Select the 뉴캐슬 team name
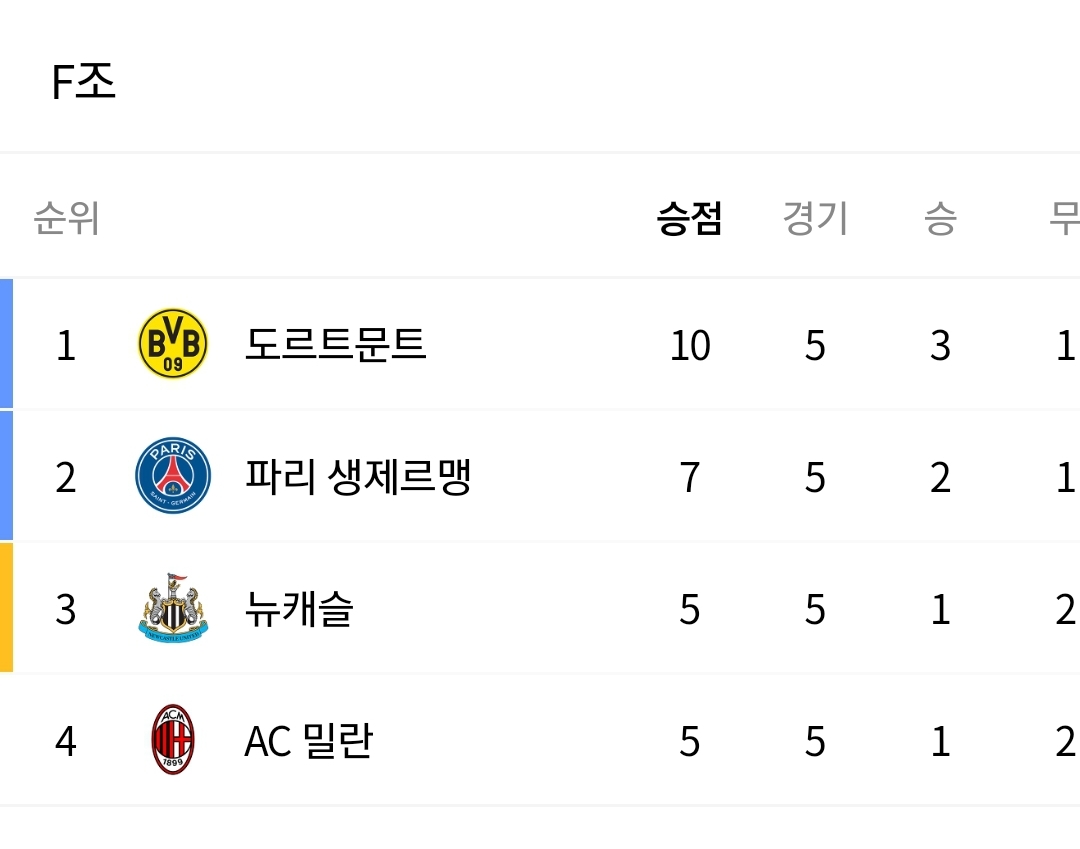 (299, 609)
